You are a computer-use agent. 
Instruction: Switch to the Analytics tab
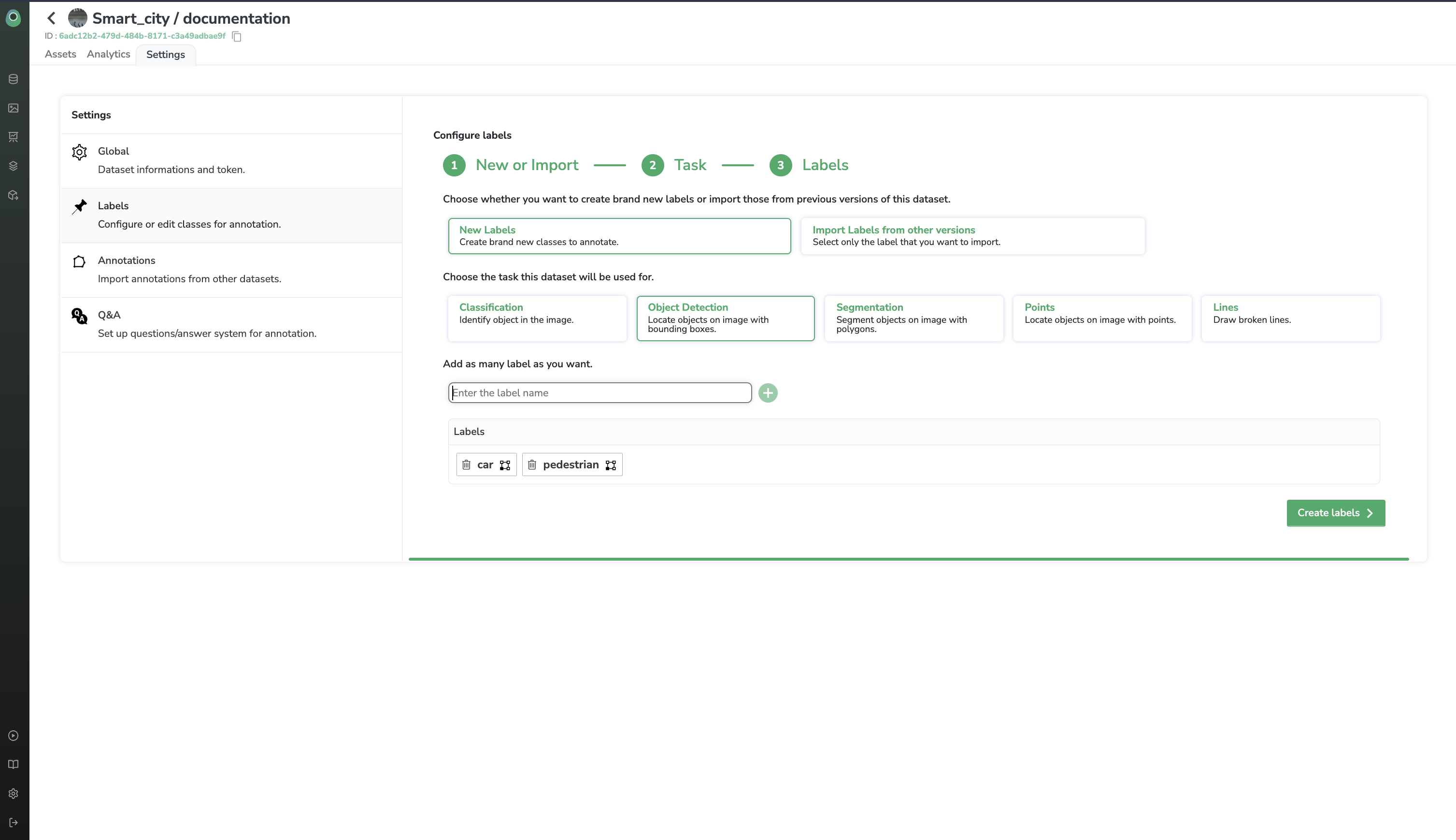click(x=108, y=54)
